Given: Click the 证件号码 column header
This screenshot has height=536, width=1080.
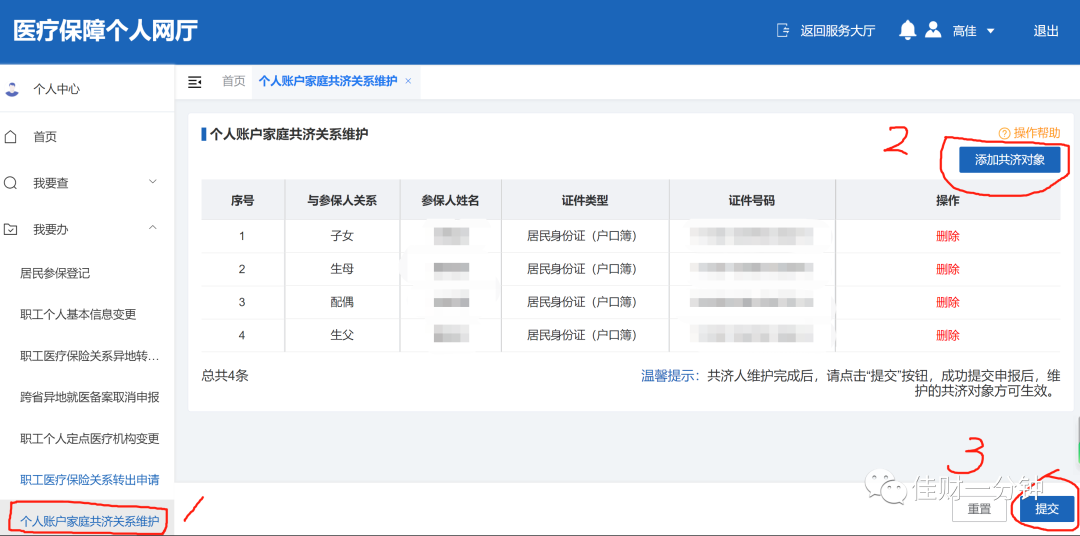Looking at the screenshot, I should (752, 200).
